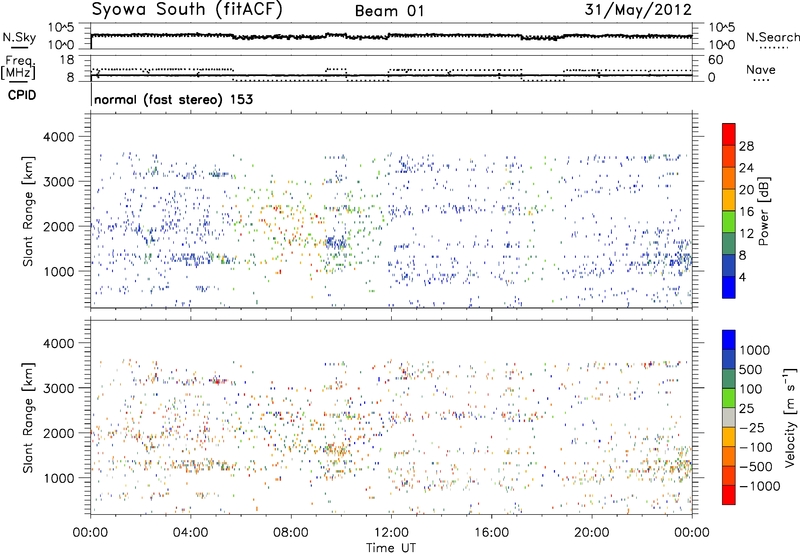Click the Syowa South (fitACF) title
The height and width of the screenshot is (554, 800).
(187, 10)
